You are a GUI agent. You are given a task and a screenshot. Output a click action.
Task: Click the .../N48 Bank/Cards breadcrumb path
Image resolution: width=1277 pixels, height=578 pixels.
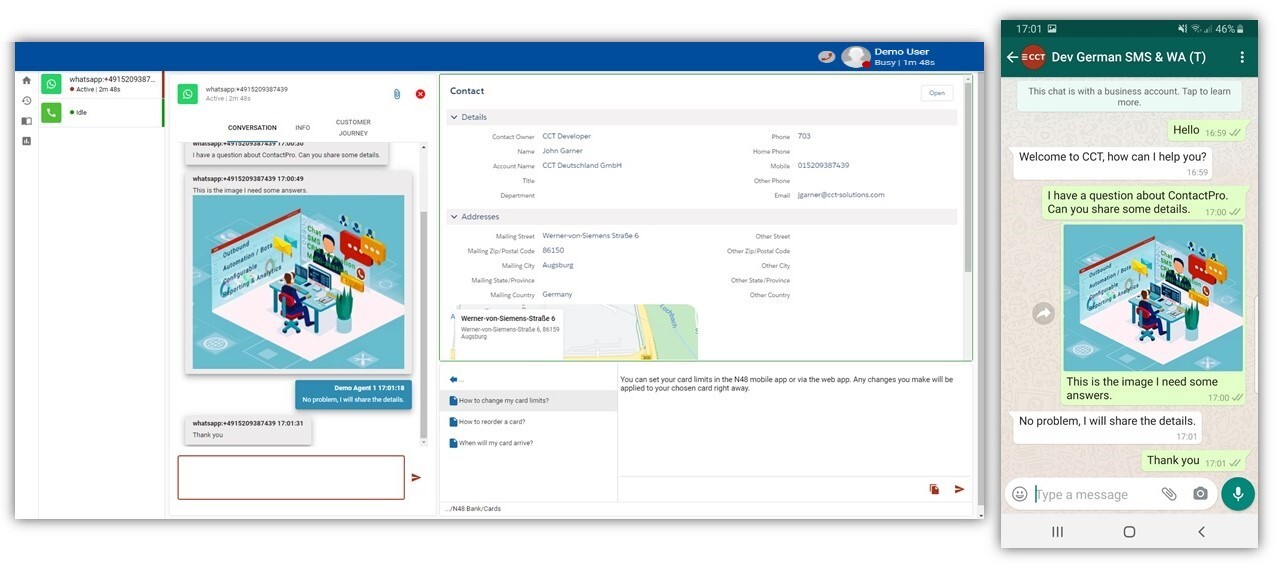tap(473, 509)
